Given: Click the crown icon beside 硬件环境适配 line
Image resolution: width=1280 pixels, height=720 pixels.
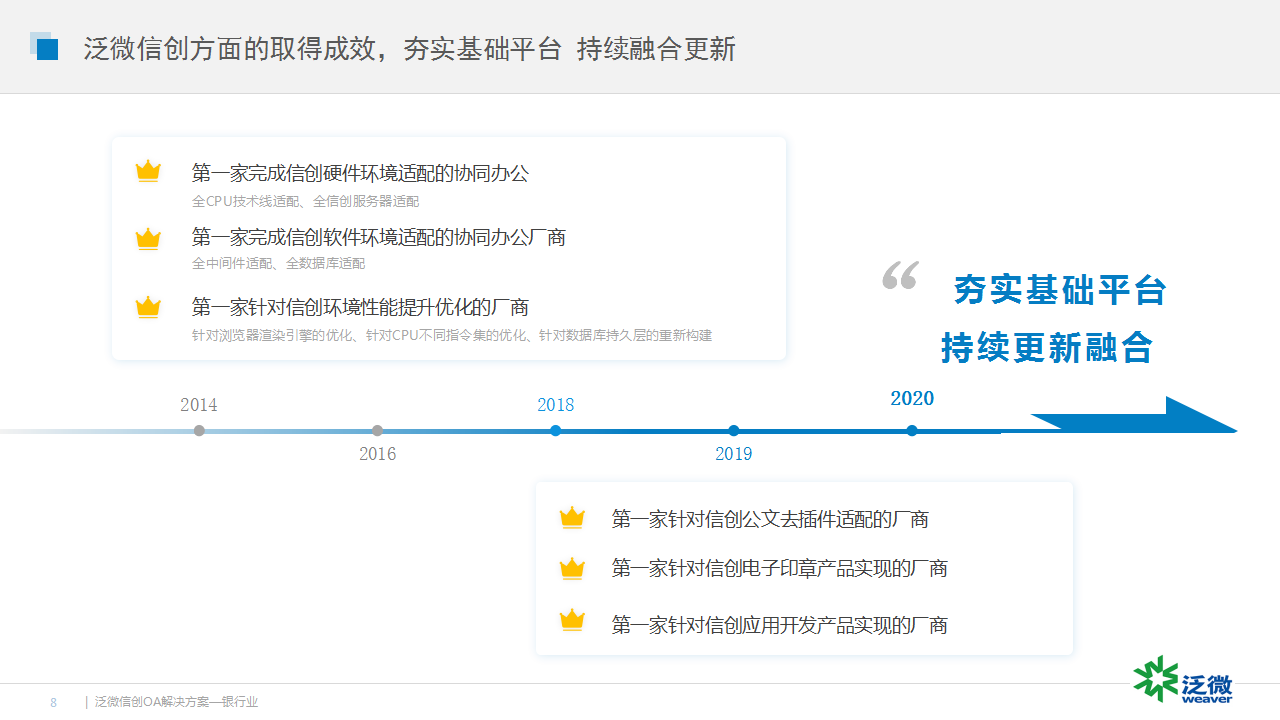Looking at the screenshot, I should click(148, 171).
